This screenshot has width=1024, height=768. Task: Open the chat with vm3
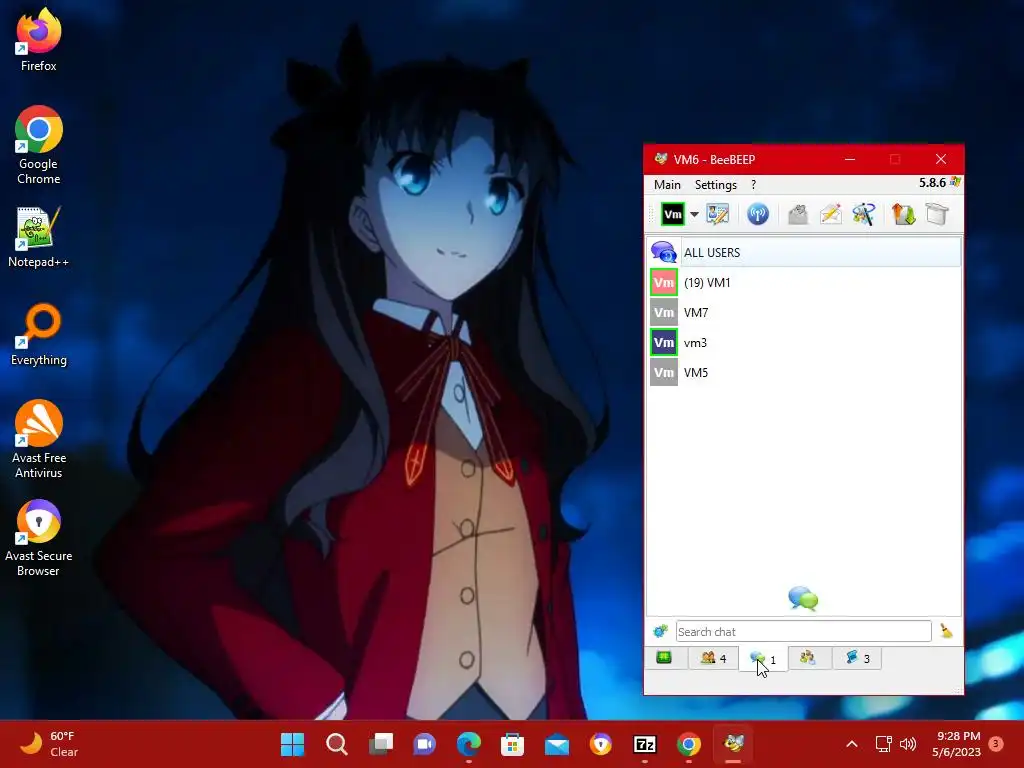804,343
